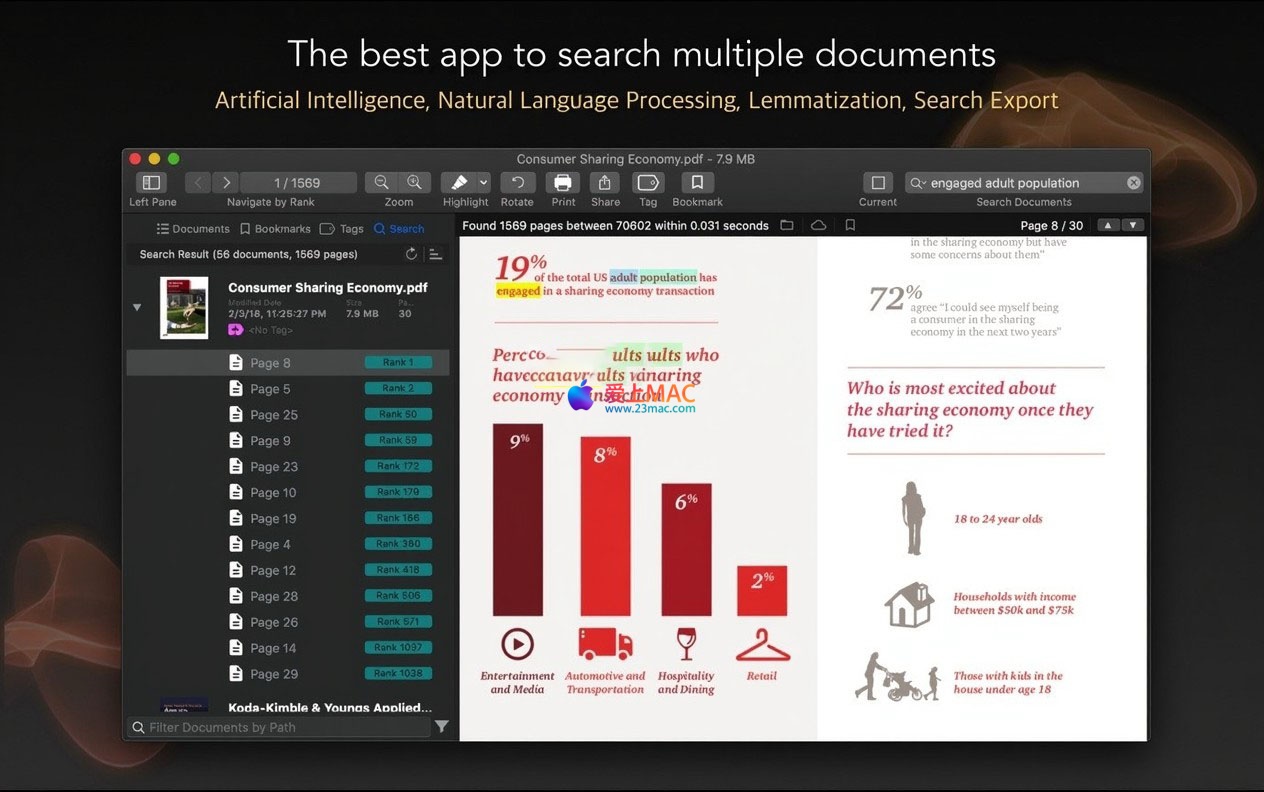Rotate the page using Rotate icon

517,183
